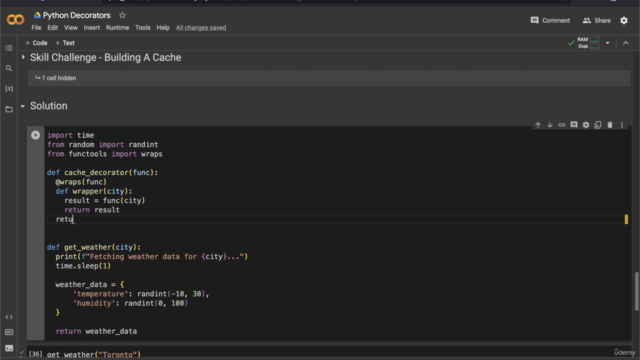Image resolution: width=640 pixels, height=360 pixels.
Task: Click the 'from functools import wraps' line
Action: [104, 154]
